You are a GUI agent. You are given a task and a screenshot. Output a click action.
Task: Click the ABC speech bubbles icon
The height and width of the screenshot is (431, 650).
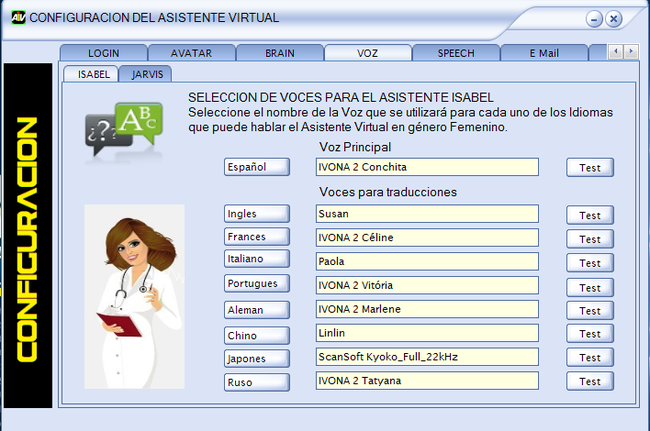124,129
